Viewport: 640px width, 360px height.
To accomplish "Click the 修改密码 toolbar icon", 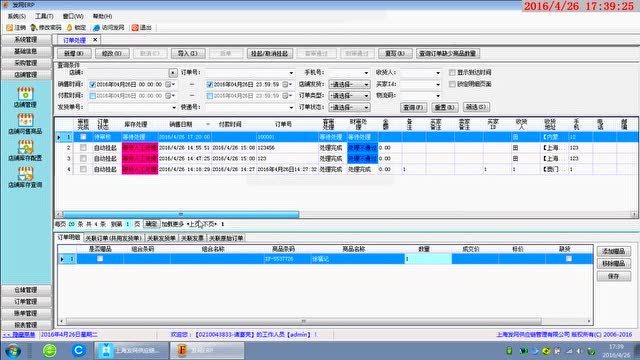I will 46,27.
